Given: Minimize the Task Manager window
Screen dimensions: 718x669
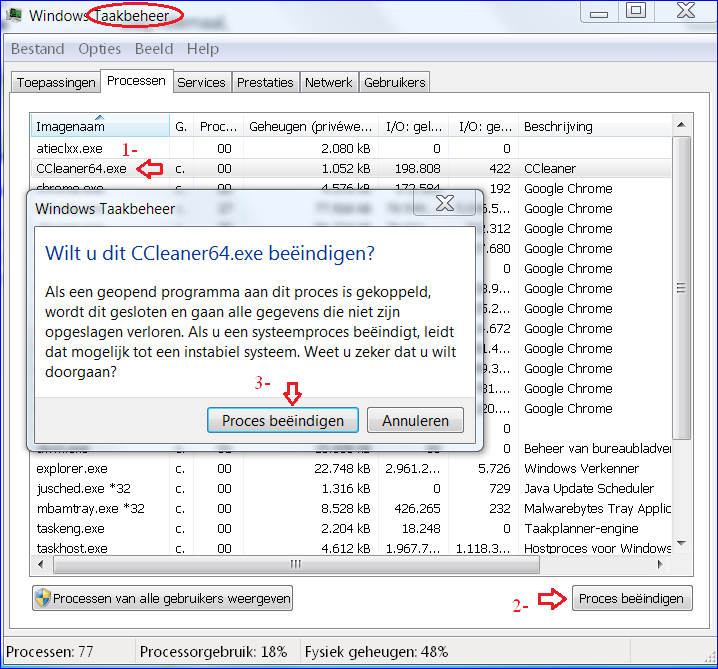Looking at the screenshot, I should coord(599,12).
